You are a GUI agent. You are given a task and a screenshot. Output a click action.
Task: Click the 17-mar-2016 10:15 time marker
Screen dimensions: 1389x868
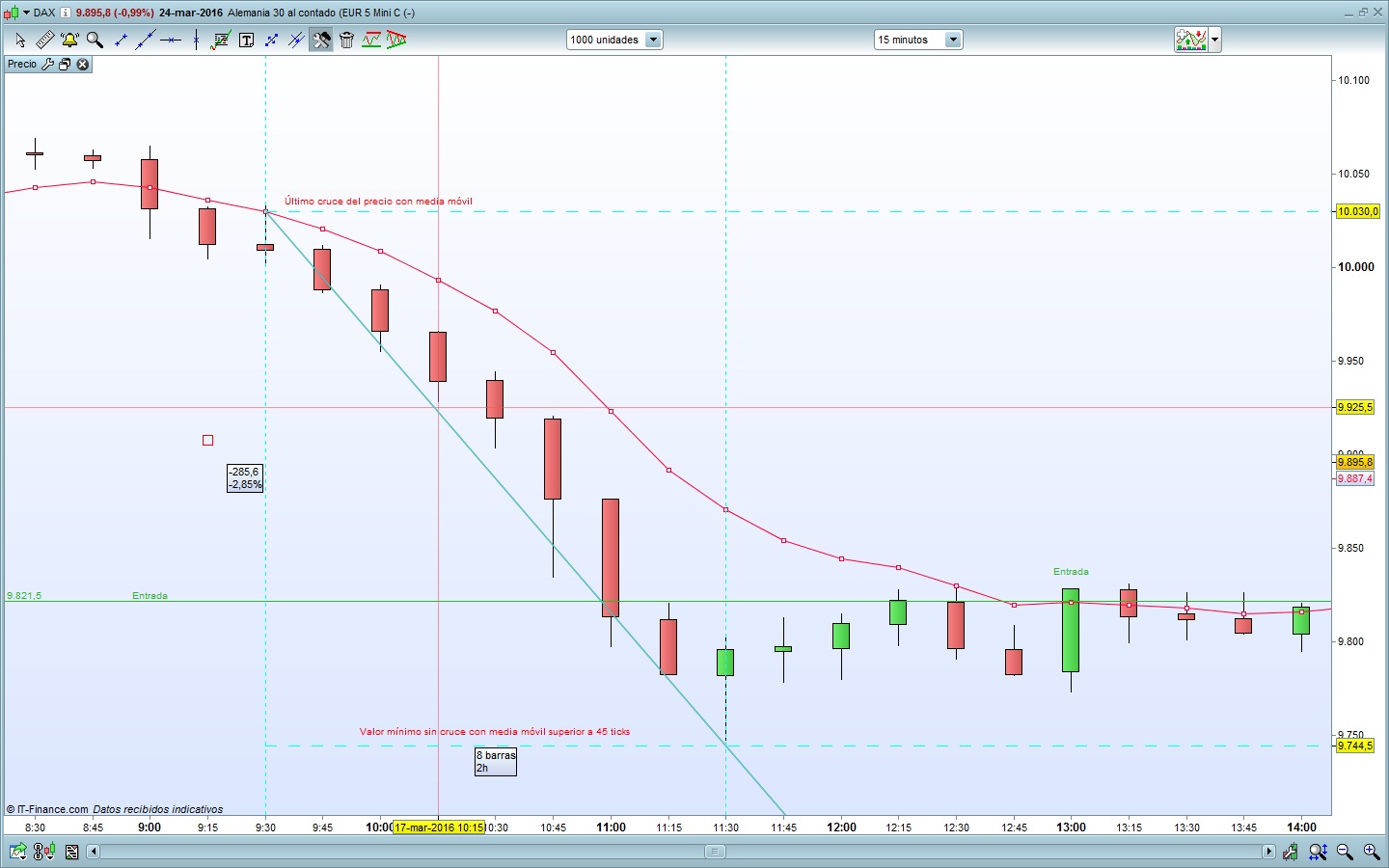pos(439,827)
